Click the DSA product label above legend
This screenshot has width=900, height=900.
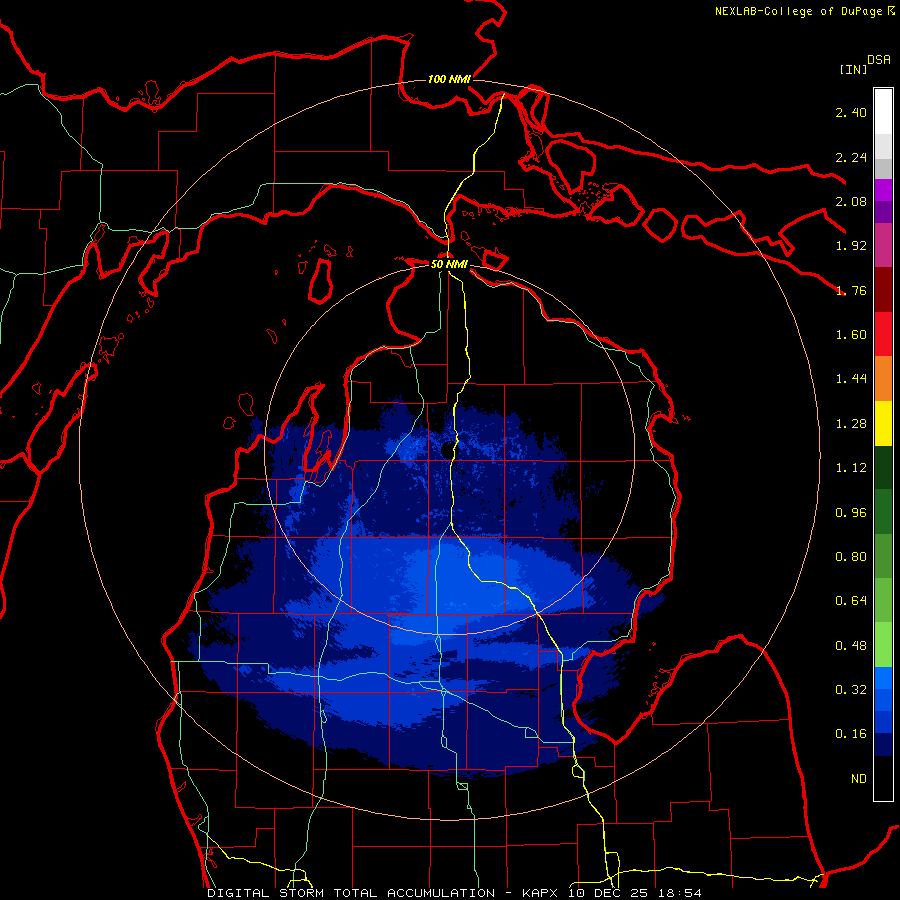(879, 60)
